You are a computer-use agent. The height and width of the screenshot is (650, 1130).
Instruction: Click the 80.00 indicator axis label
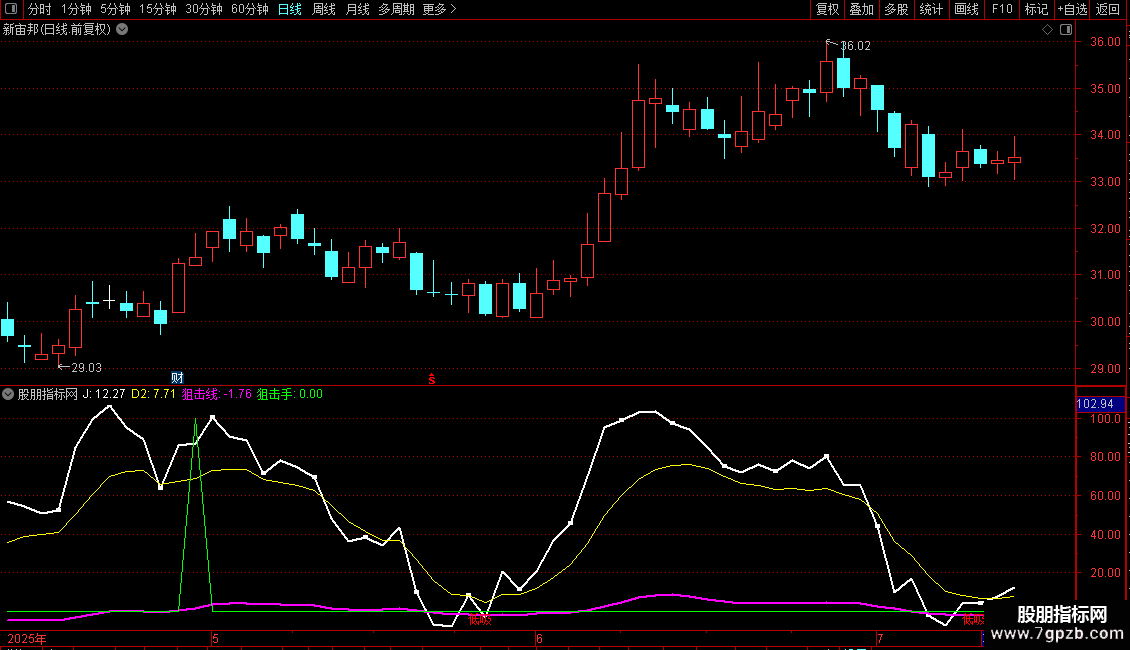(1105, 457)
